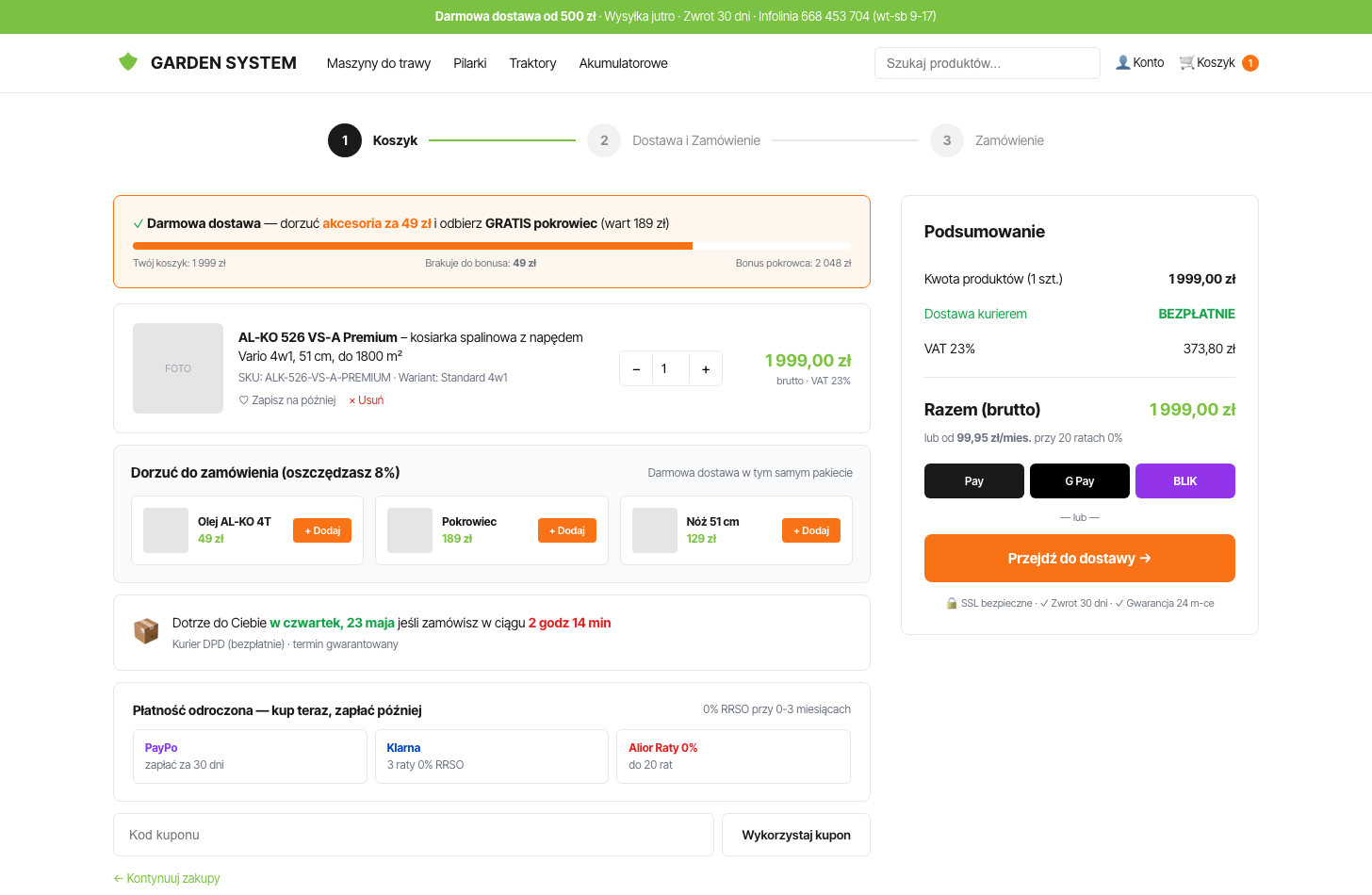Click Dostawa kurierem text

[975, 314]
